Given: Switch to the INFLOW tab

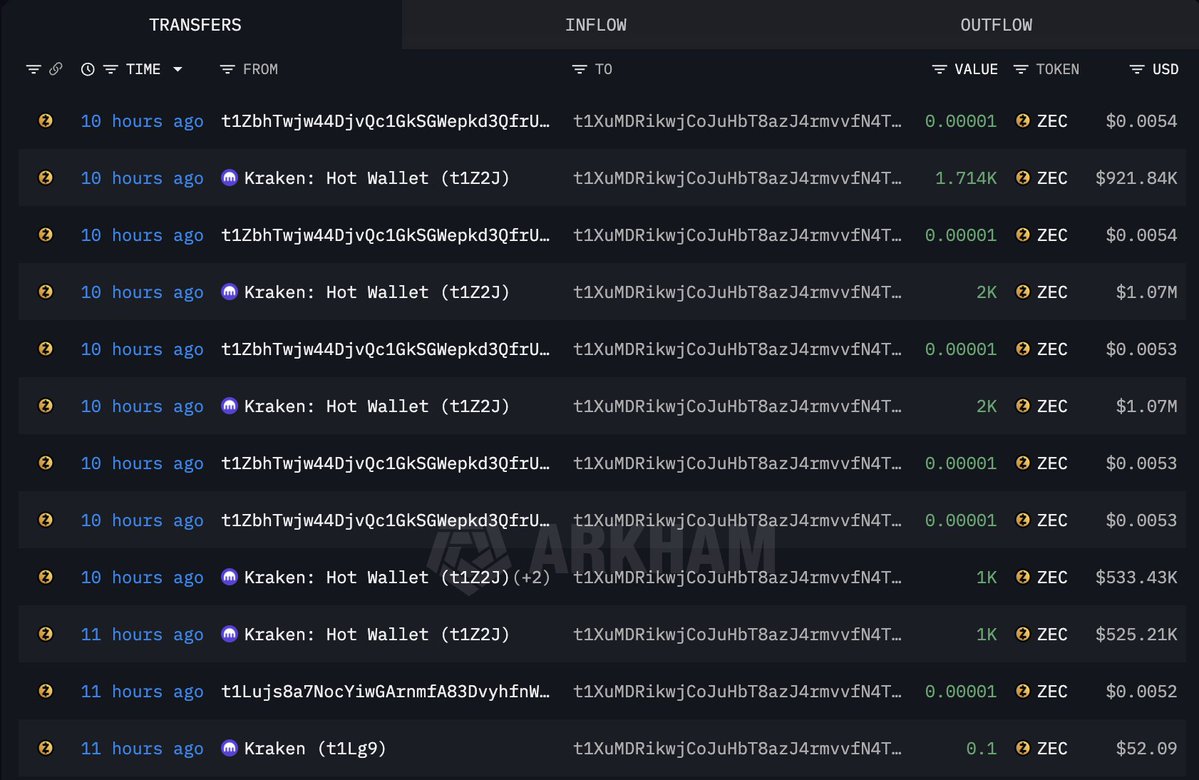Looking at the screenshot, I should [x=596, y=25].
